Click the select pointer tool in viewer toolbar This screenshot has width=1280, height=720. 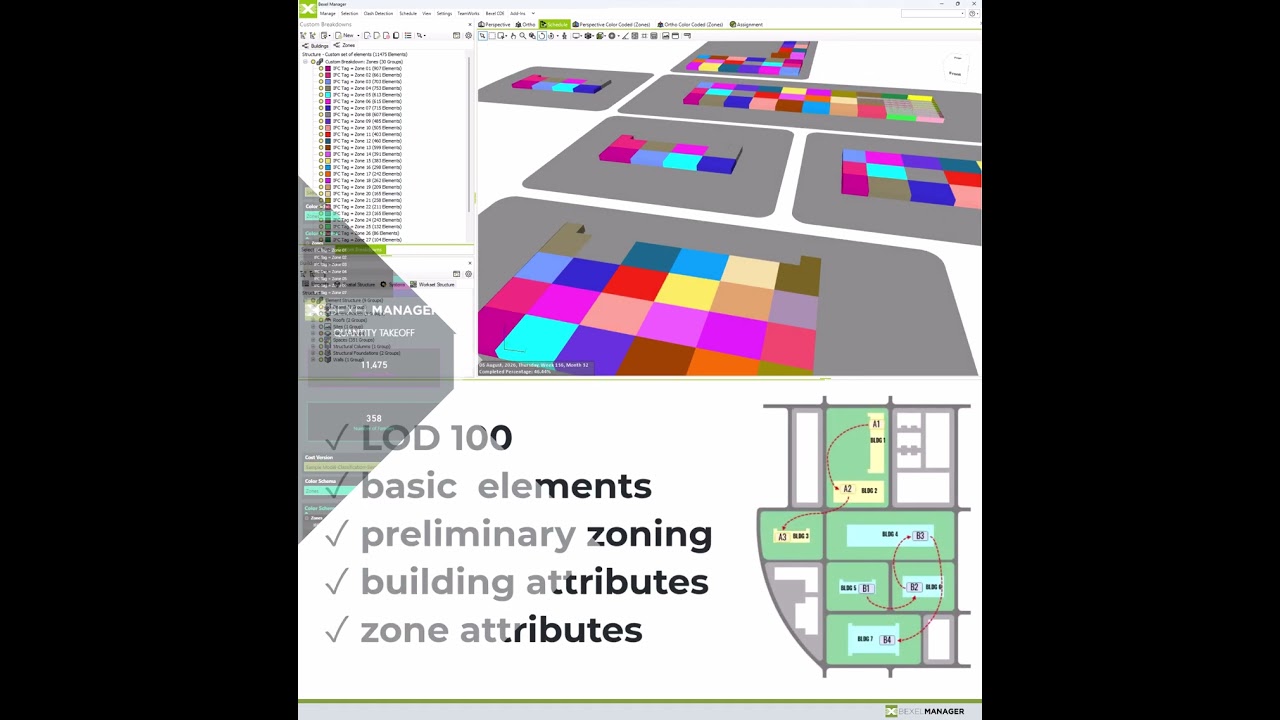[483, 36]
